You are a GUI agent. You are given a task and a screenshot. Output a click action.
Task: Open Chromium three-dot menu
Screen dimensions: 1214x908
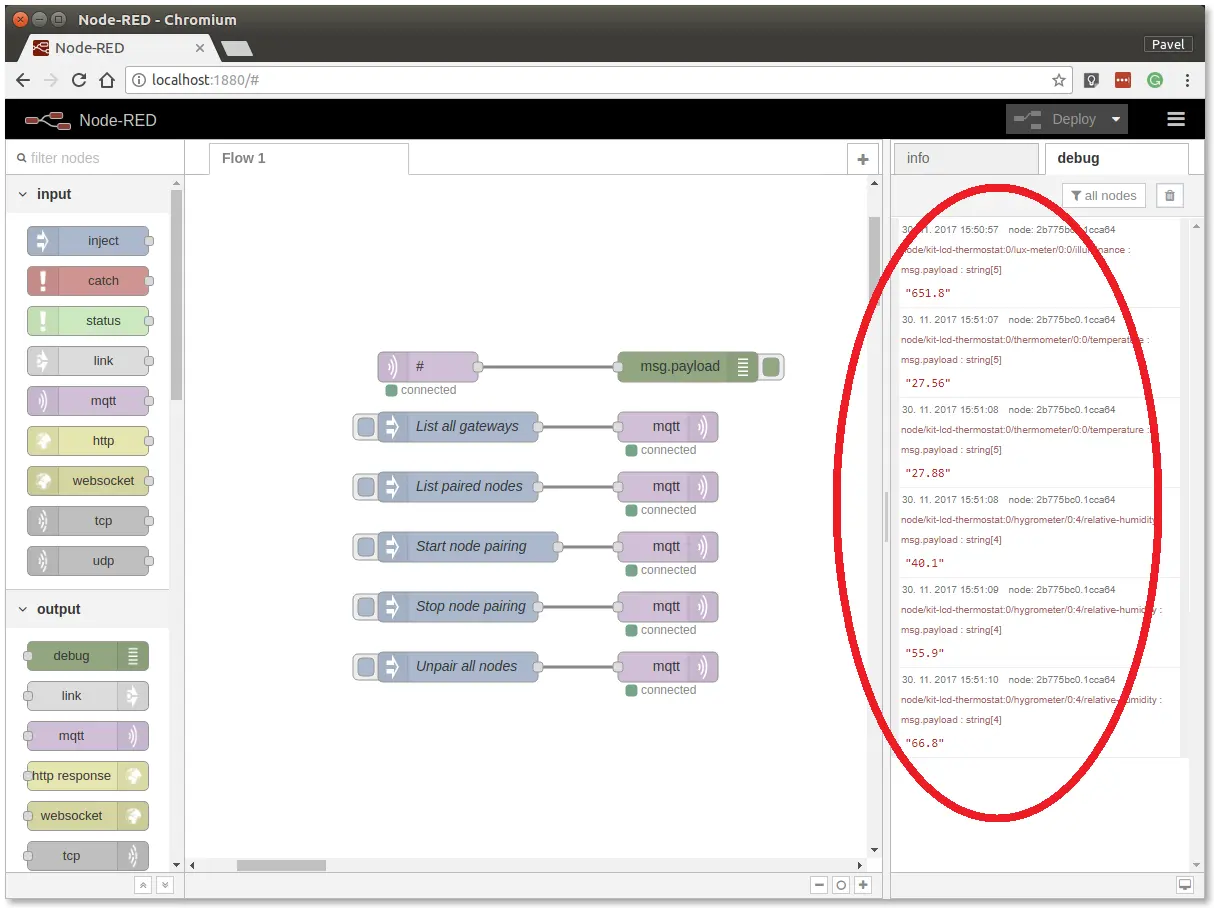point(1187,80)
